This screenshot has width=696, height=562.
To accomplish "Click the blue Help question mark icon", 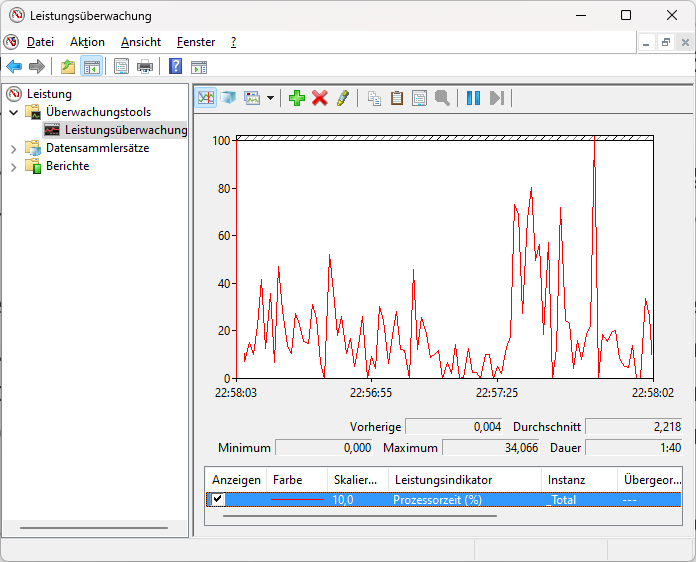I will click(175, 67).
